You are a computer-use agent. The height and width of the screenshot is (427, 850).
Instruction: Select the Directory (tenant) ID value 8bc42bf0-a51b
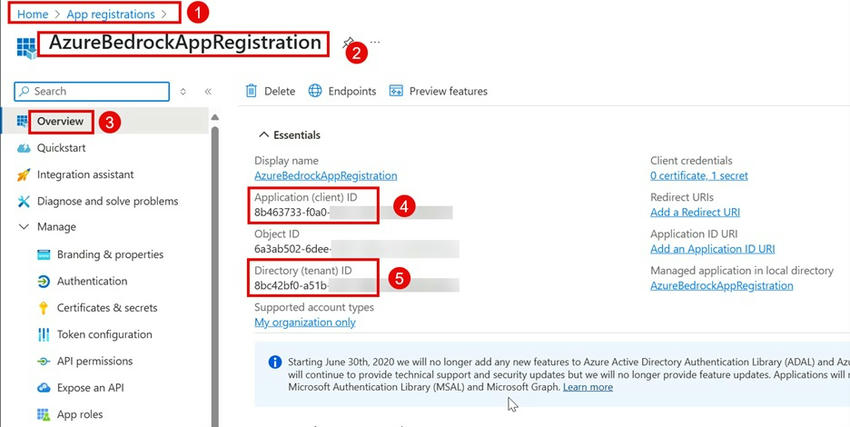pyautogui.click(x=291, y=285)
